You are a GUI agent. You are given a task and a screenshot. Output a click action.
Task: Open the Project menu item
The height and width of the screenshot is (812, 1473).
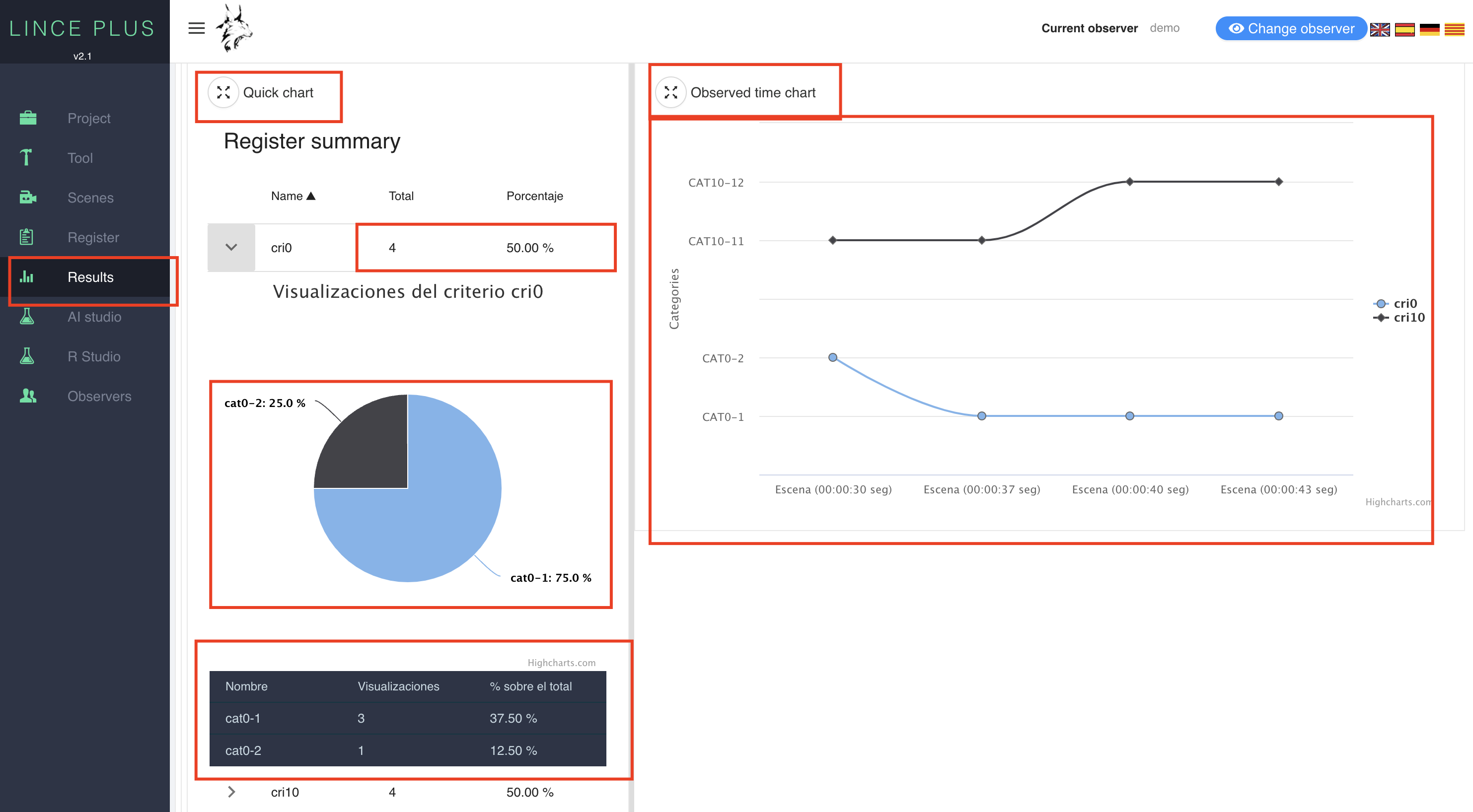pyautogui.click(x=84, y=118)
